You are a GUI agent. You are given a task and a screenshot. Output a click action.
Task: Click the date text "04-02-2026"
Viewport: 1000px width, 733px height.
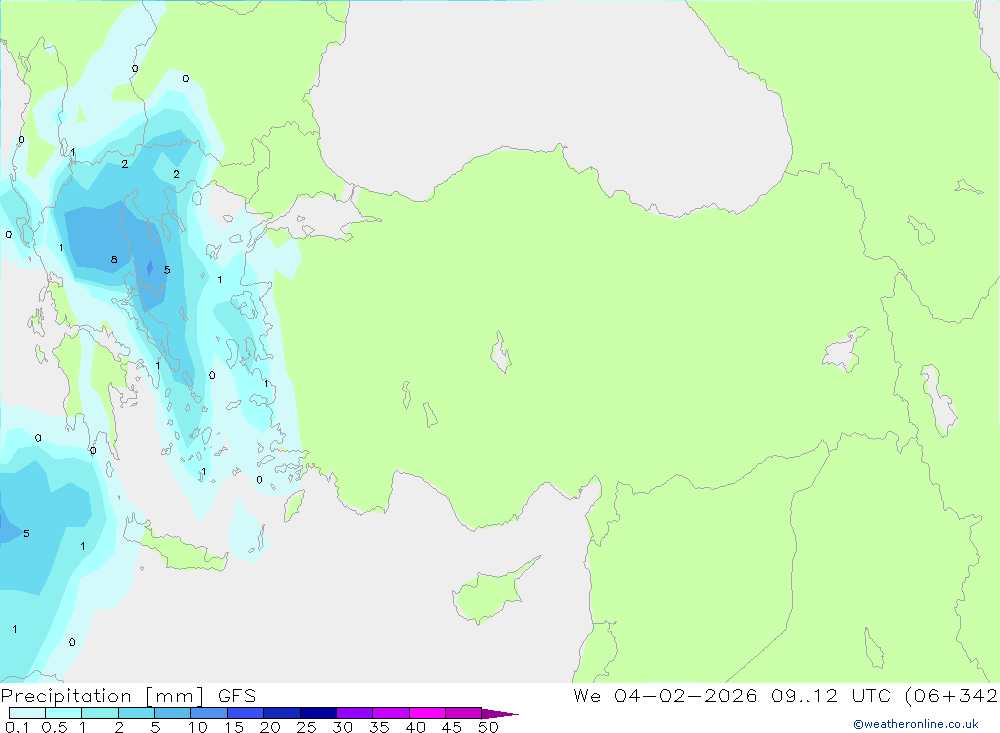click(x=686, y=695)
